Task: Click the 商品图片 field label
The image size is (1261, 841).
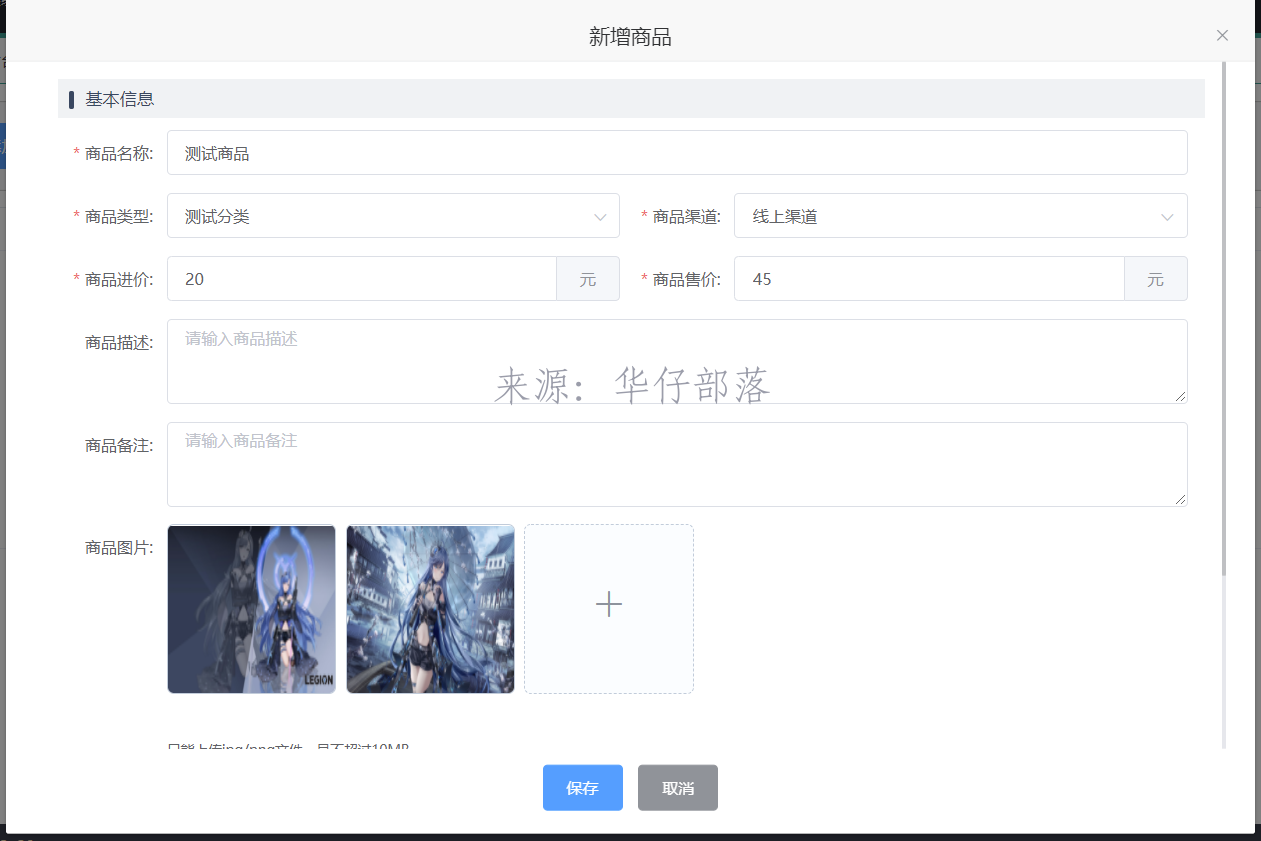Action: [119, 548]
